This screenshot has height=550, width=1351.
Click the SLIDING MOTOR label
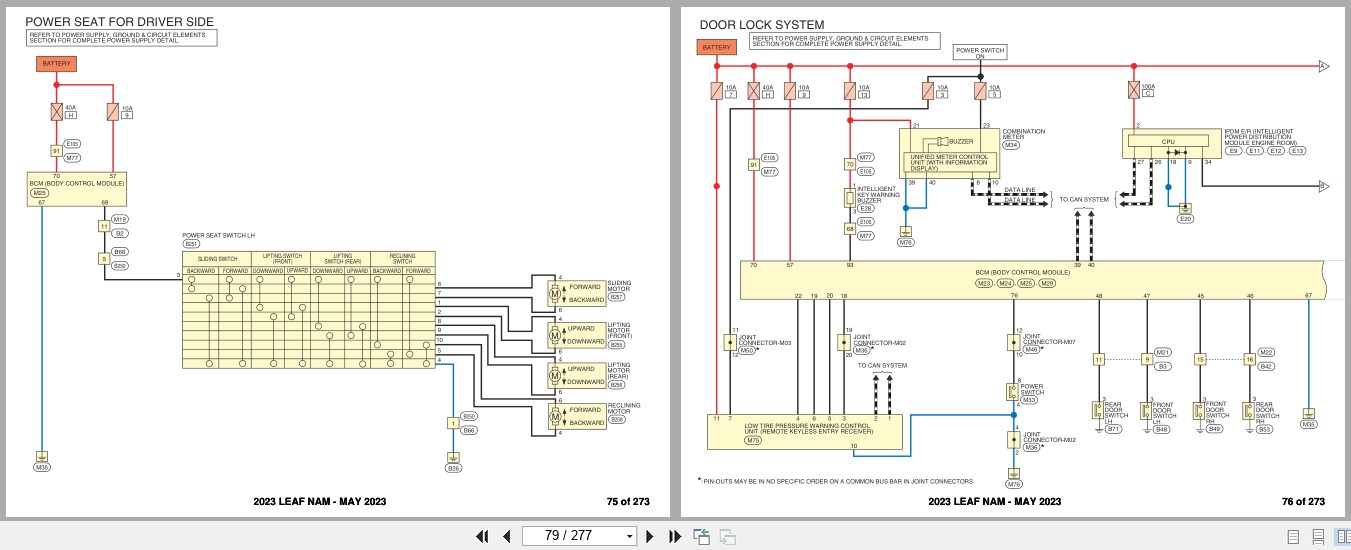621,286
